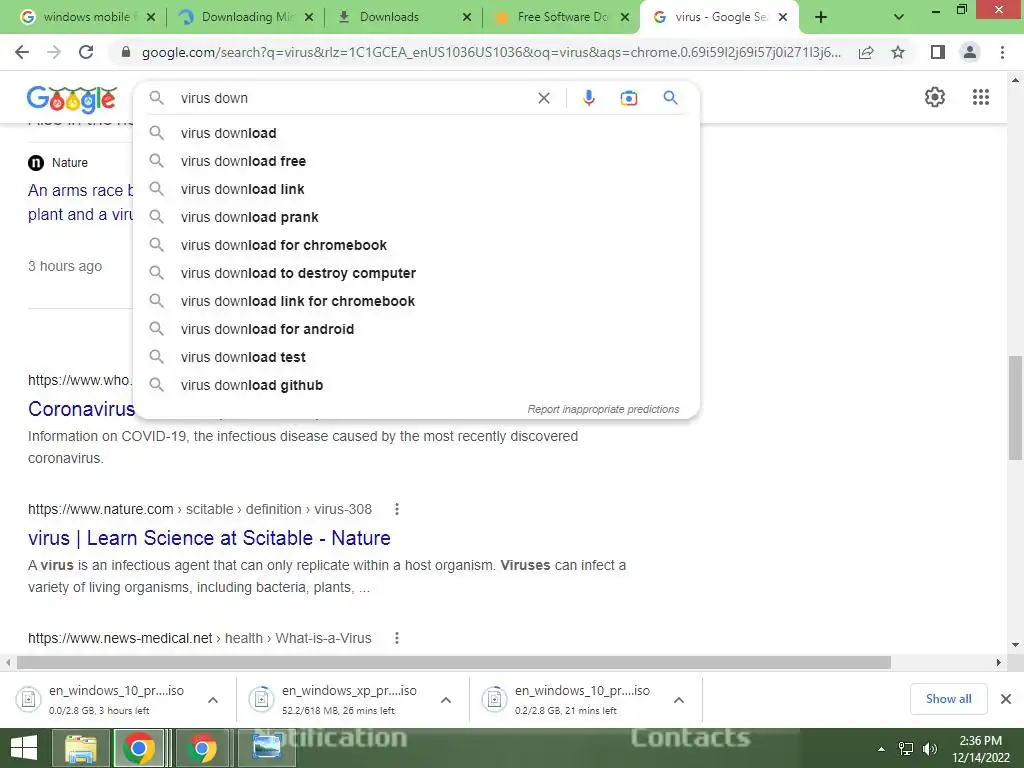Click the scroll right arrow
This screenshot has width=1024, height=768.
click(x=999, y=662)
